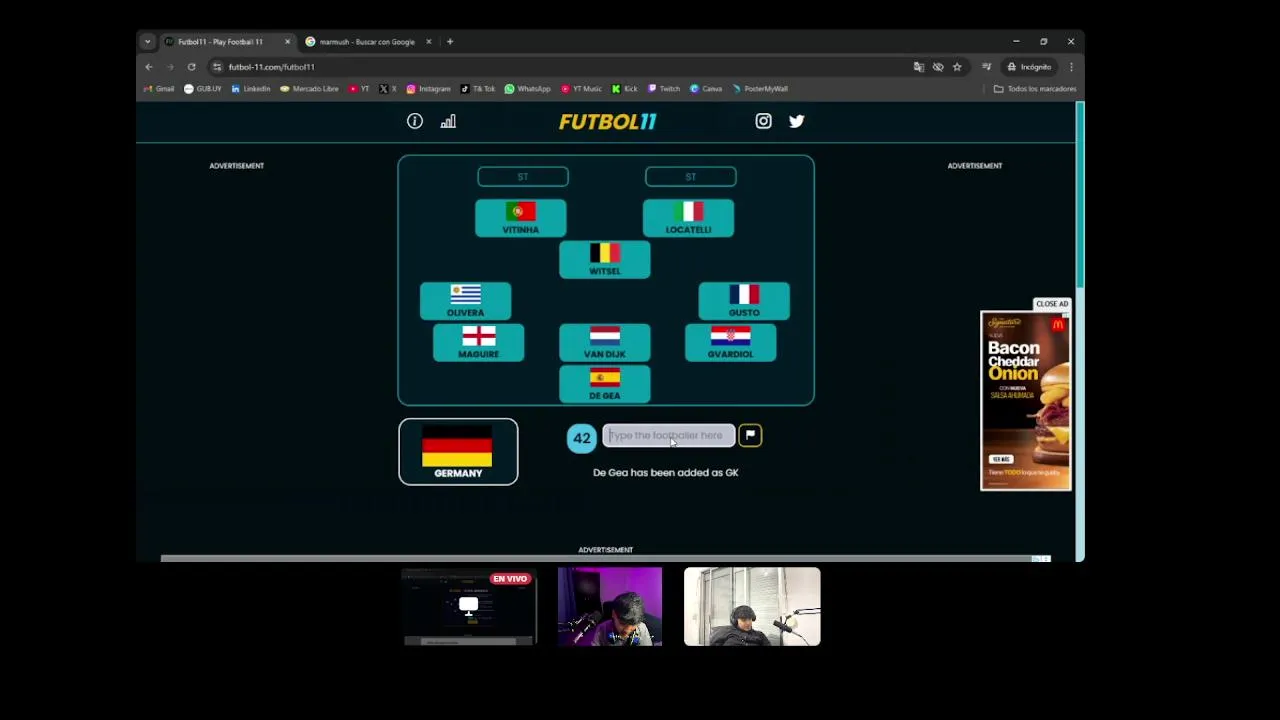Click the Van Dijk player card

(605, 342)
